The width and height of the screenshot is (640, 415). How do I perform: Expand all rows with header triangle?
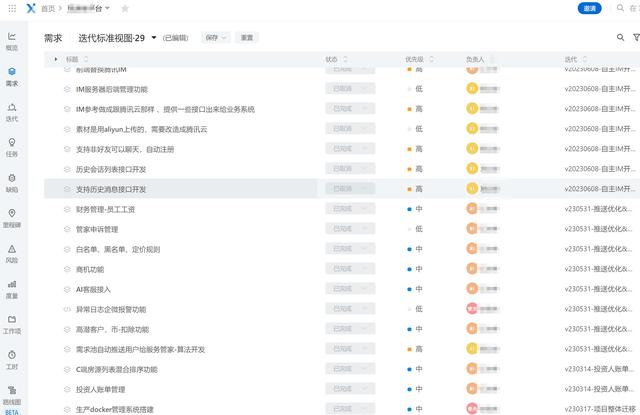point(56,59)
